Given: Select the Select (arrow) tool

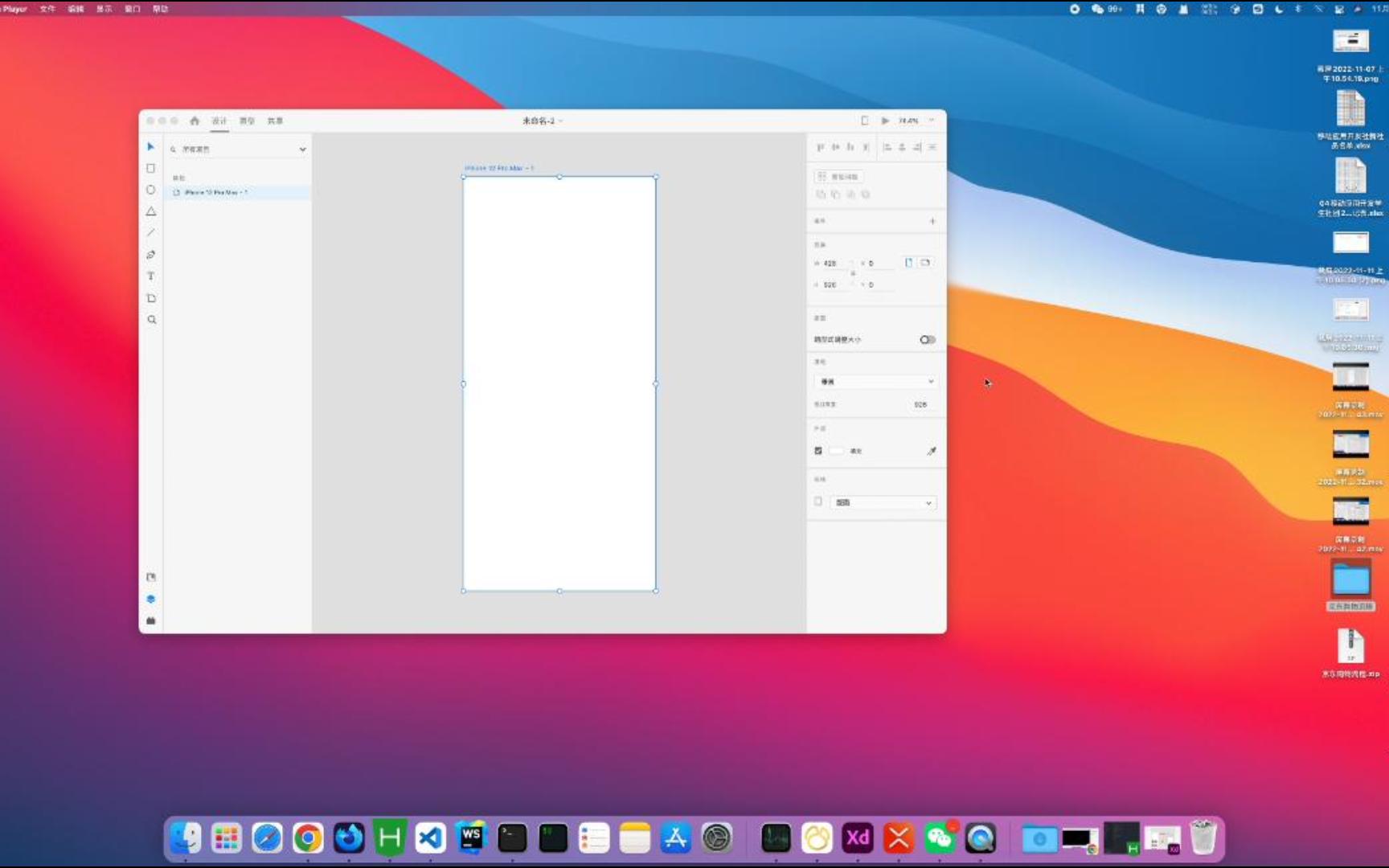Looking at the screenshot, I should (x=150, y=146).
